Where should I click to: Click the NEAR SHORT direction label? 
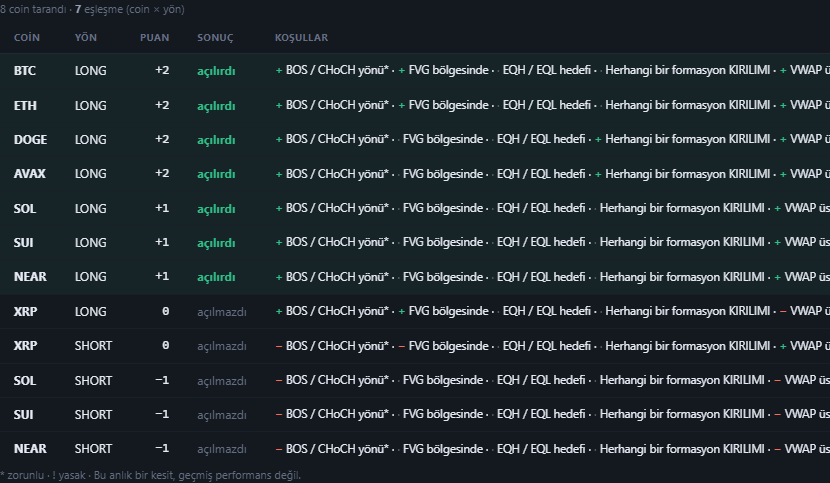[93, 449]
